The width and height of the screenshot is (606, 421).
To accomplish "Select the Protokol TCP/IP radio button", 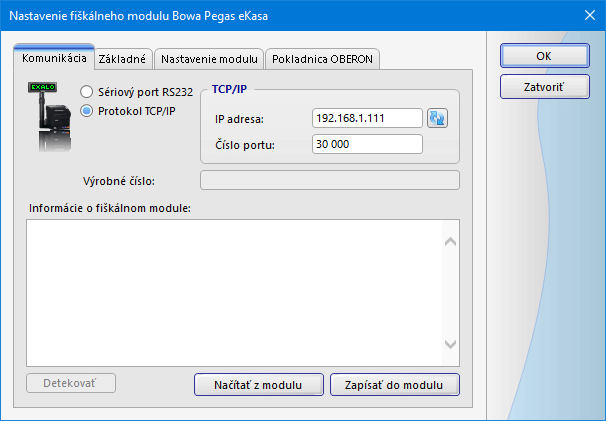I will (86, 111).
